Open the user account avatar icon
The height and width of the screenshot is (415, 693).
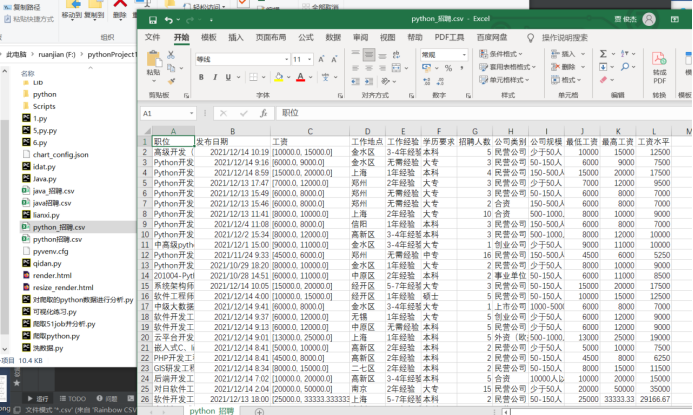(649, 19)
